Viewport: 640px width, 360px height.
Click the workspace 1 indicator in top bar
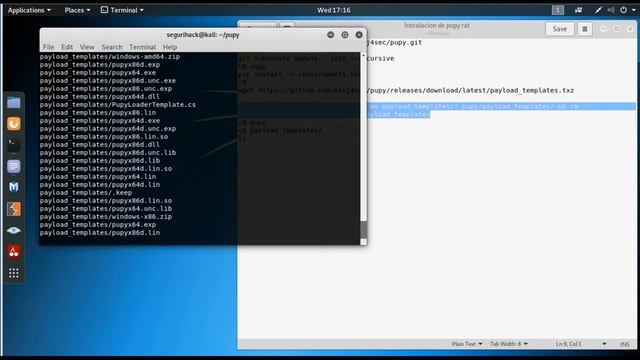(558, 10)
